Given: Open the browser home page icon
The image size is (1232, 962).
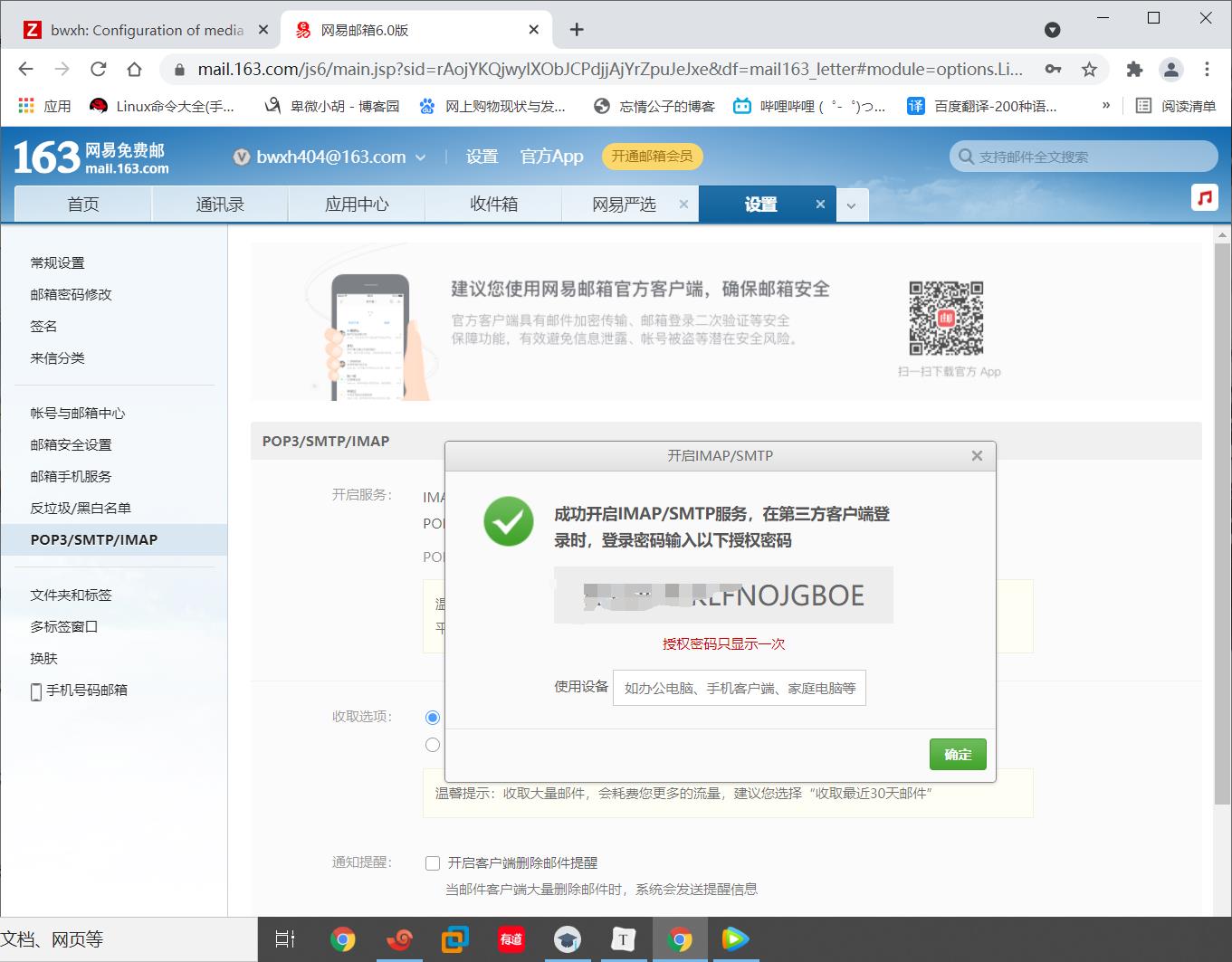Looking at the screenshot, I should pyautogui.click(x=134, y=69).
